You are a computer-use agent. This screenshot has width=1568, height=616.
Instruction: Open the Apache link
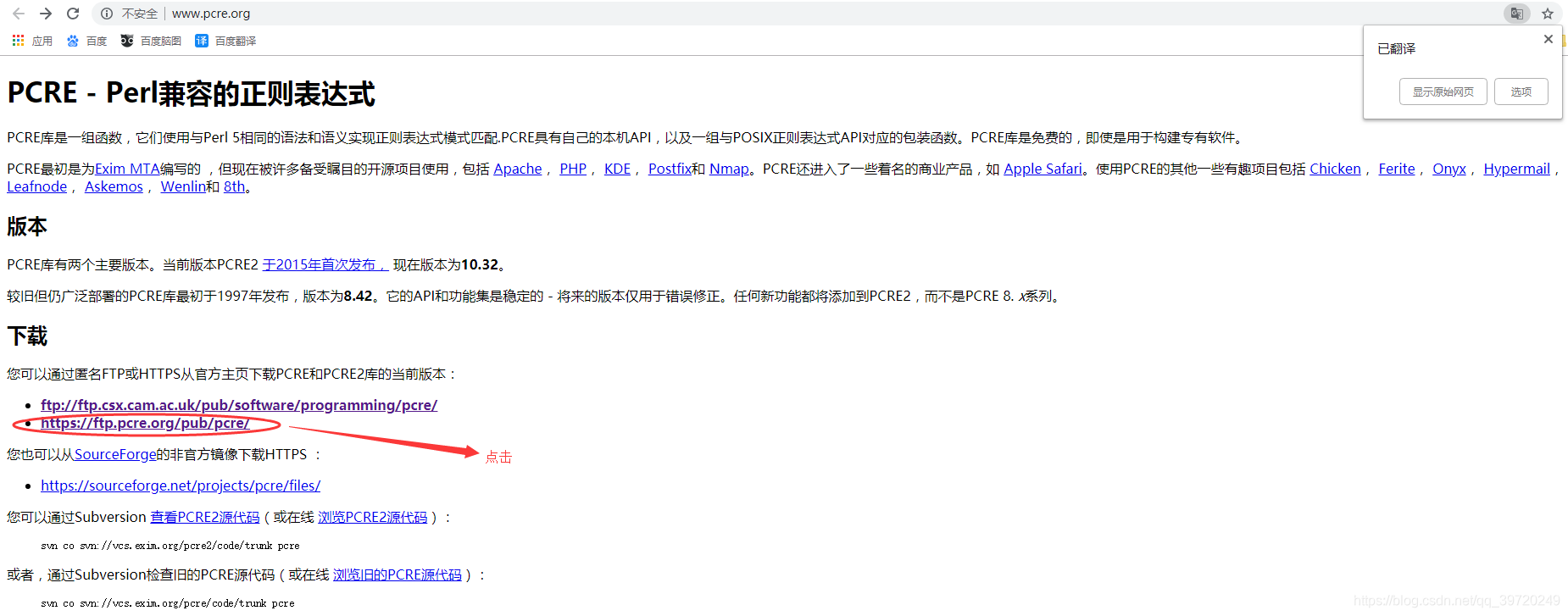[x=518, y=169]
